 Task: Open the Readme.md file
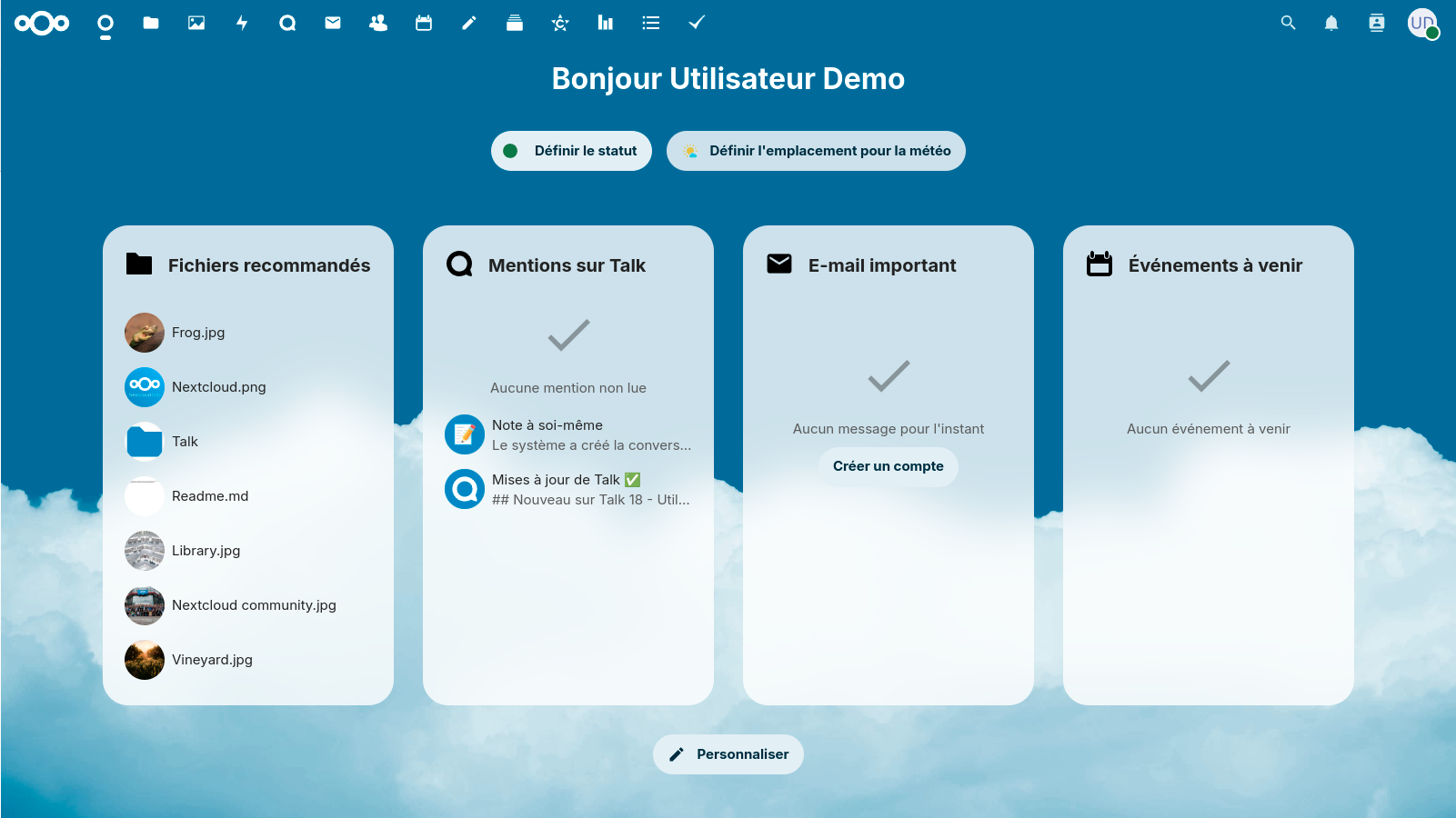(x=248, y=496)
